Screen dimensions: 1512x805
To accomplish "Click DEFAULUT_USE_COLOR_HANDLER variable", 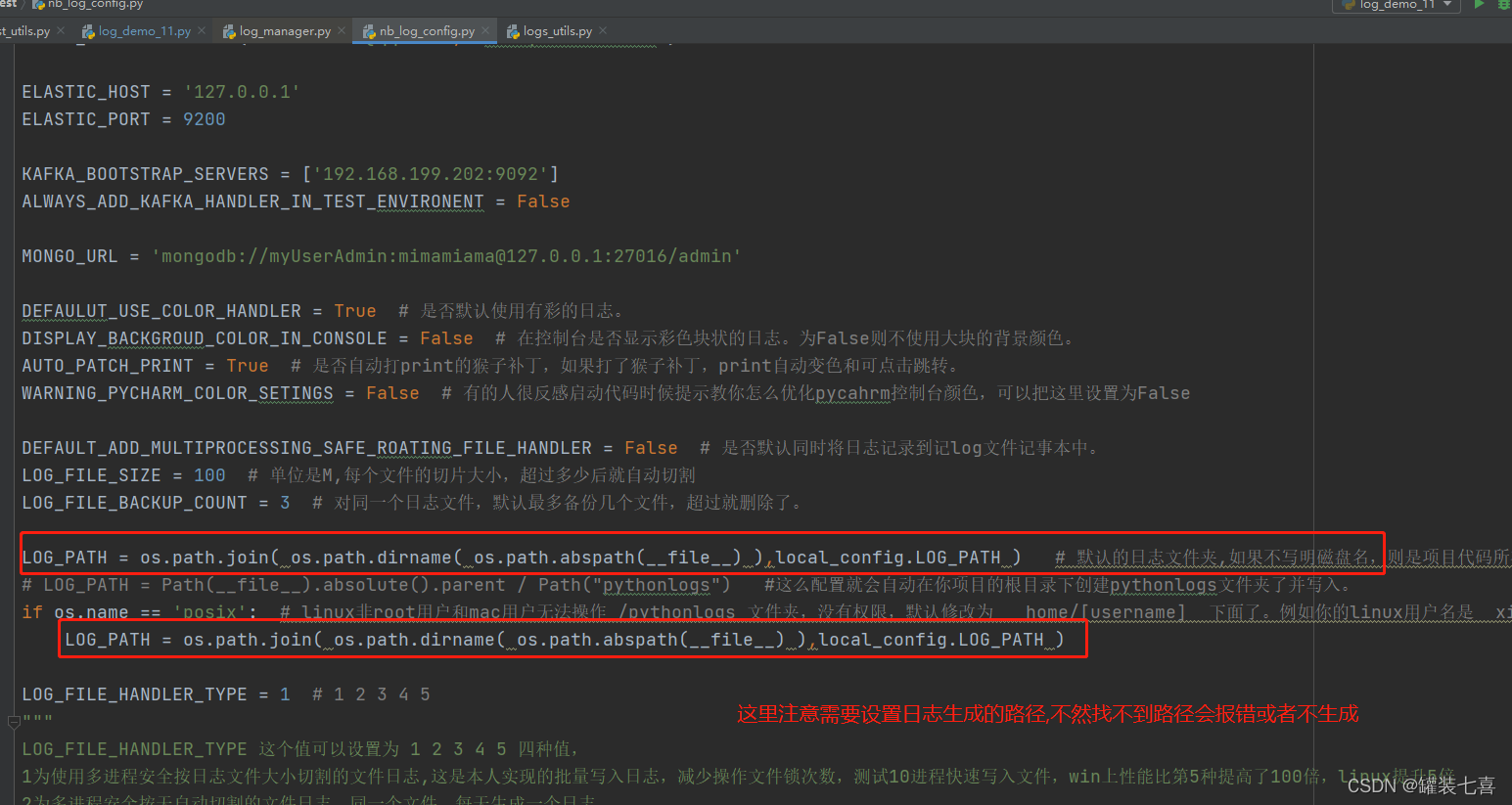I will (161, 311).
